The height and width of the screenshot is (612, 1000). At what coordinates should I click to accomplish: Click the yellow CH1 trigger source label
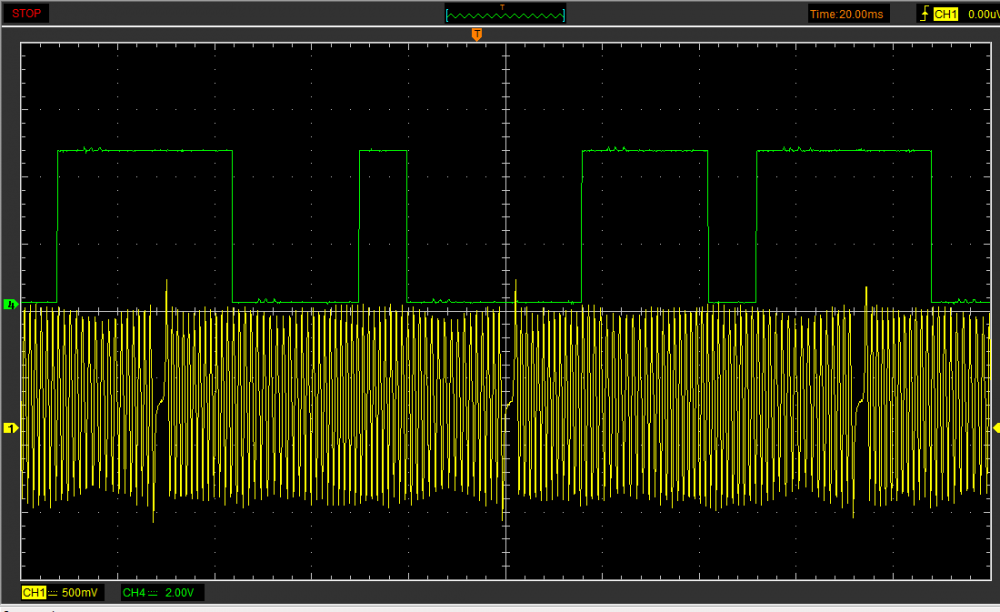tap(945, 14)
